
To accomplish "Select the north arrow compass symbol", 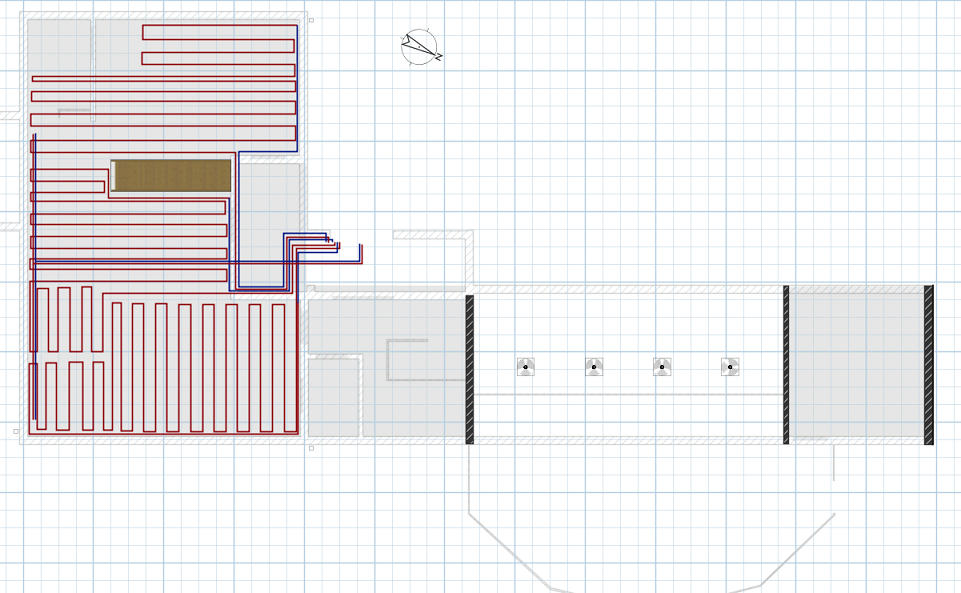I will [x=421, y=47].
